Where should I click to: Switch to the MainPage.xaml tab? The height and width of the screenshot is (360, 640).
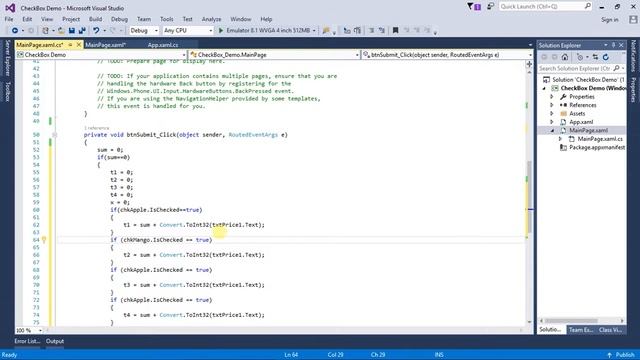(105, 45)
